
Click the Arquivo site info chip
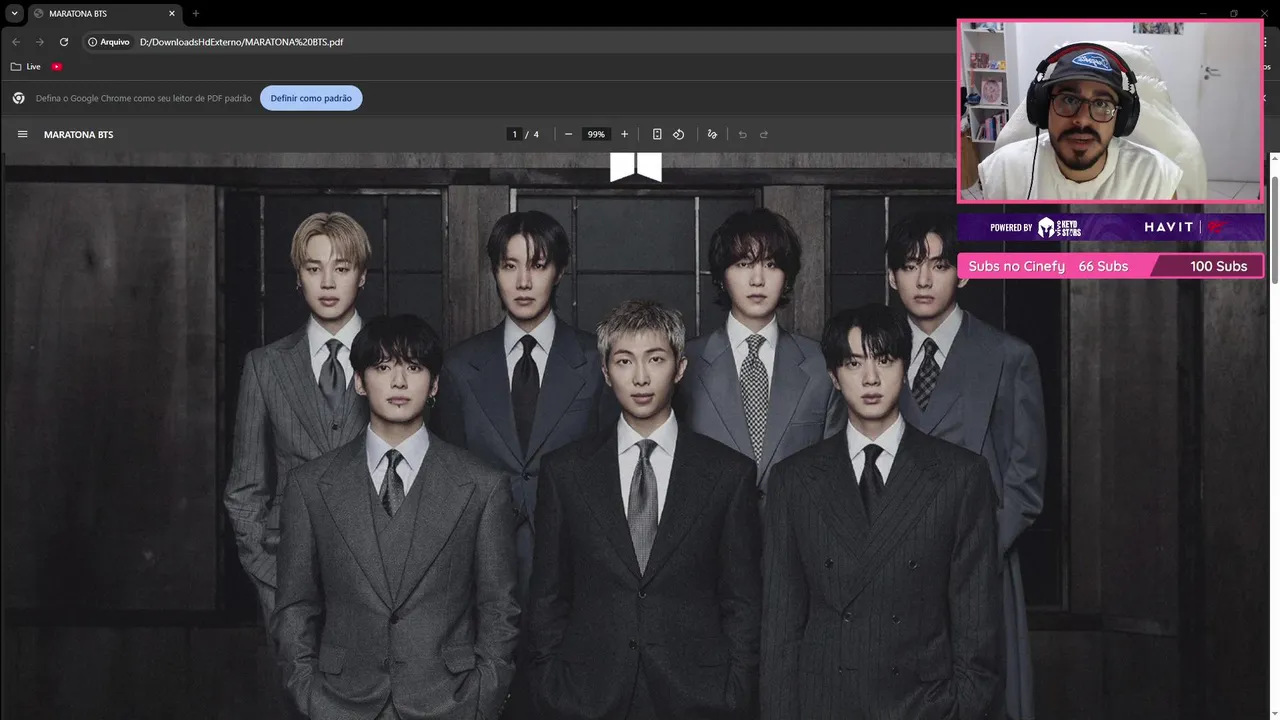pyautogui.click(x=109, y=42)
